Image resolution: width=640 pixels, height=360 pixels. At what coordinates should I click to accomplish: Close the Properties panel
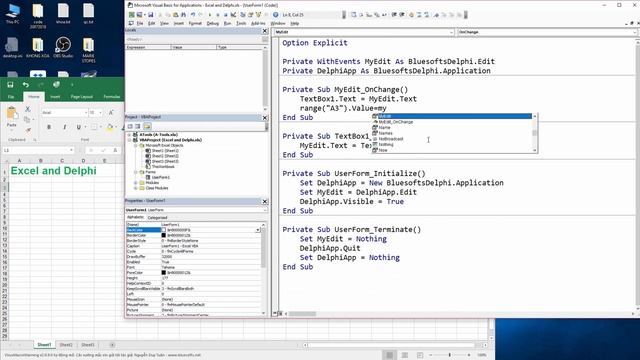point(264,201)
